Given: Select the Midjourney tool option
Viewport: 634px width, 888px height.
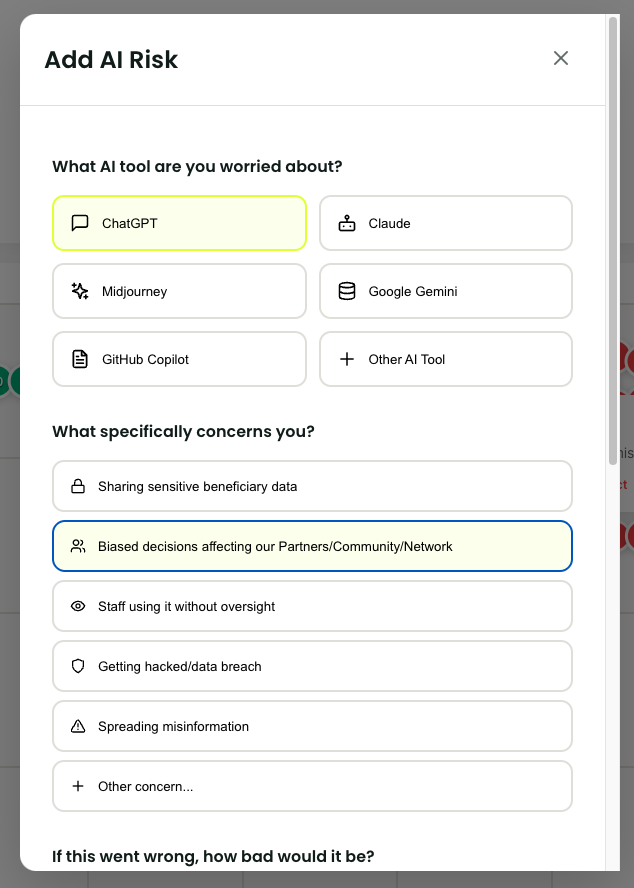Looking at the screenshot, I should 179,291.
